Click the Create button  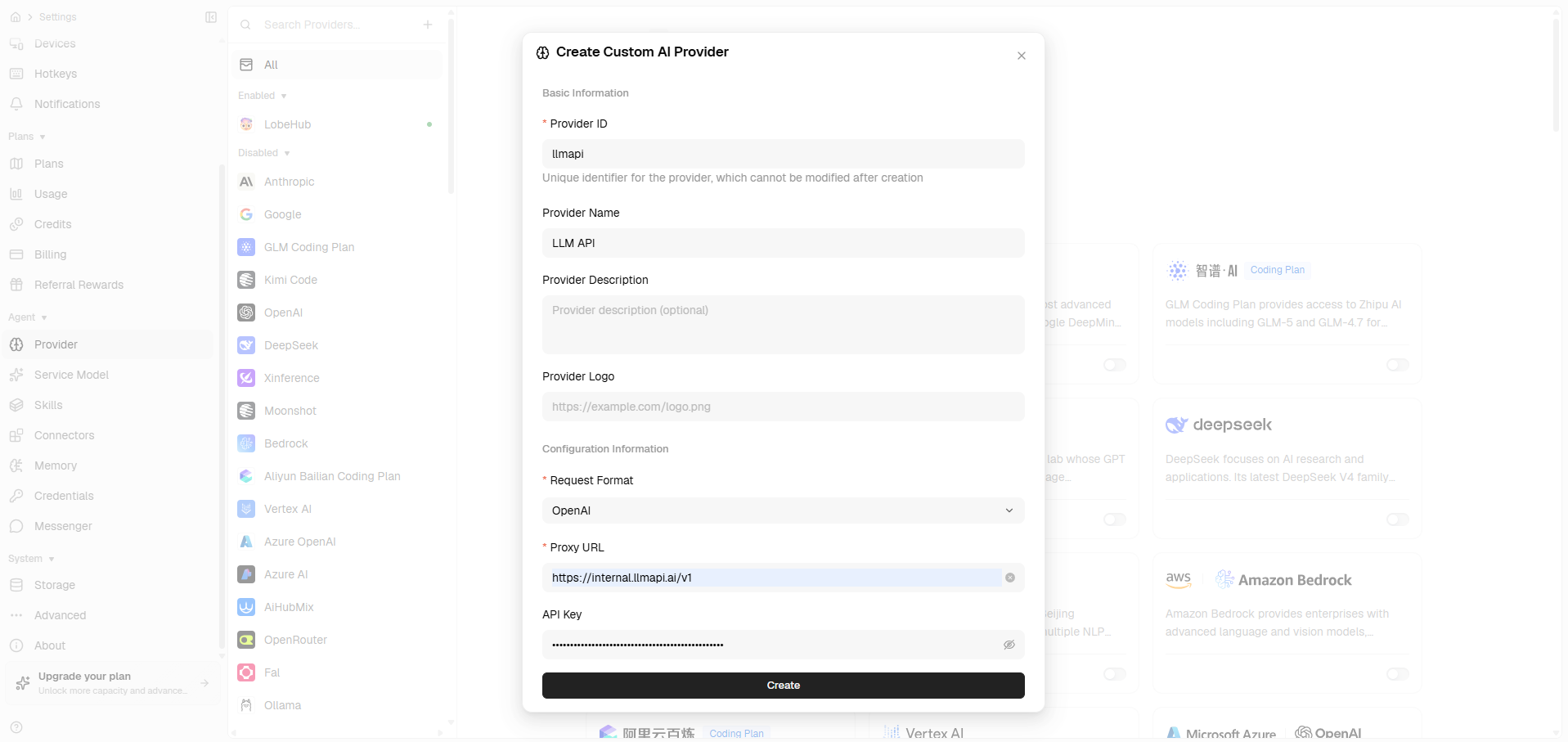(x=784, y=686)
